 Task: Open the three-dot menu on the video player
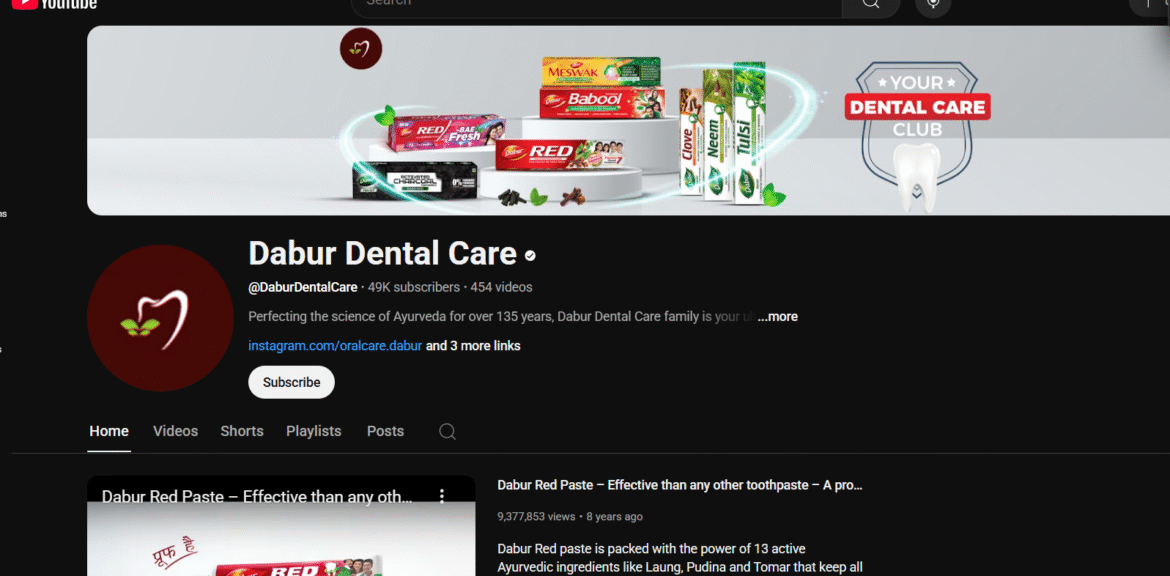442,496
